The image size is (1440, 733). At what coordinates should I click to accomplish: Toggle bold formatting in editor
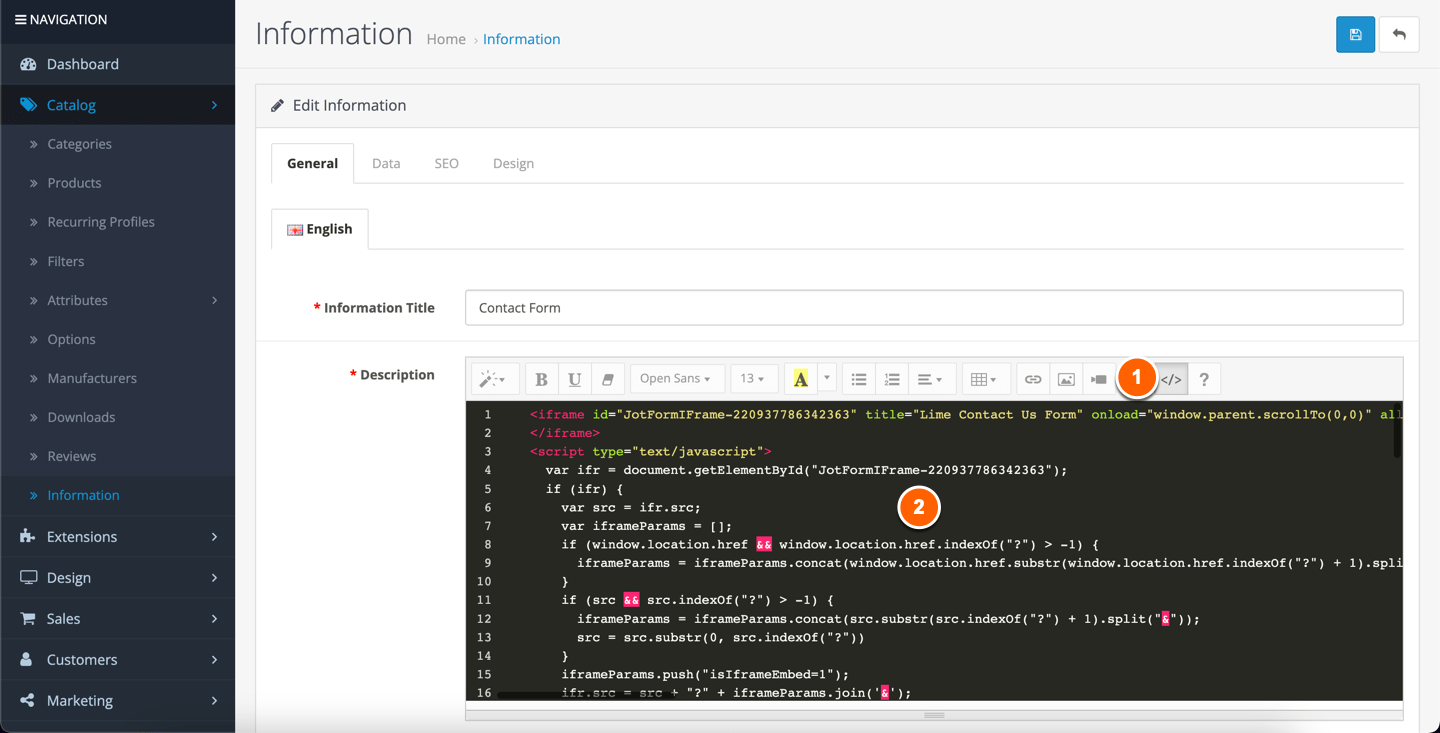click(541, 380)
